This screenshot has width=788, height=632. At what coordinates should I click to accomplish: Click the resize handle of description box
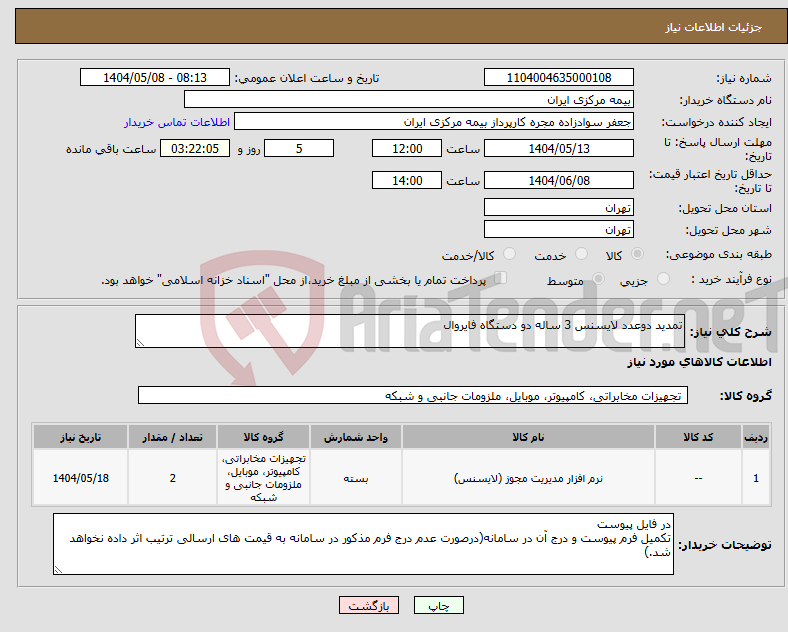tap(140, 343)
